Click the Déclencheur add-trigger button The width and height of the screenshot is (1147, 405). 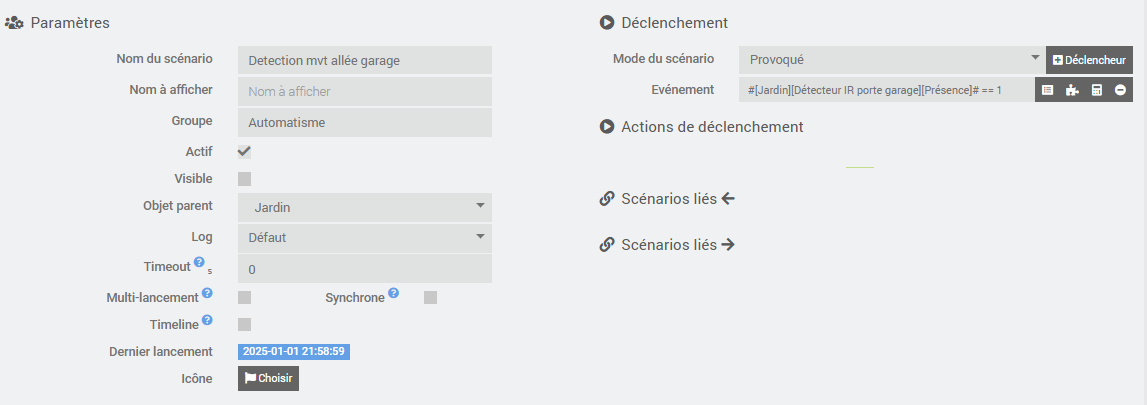(x=1089, y=60)
